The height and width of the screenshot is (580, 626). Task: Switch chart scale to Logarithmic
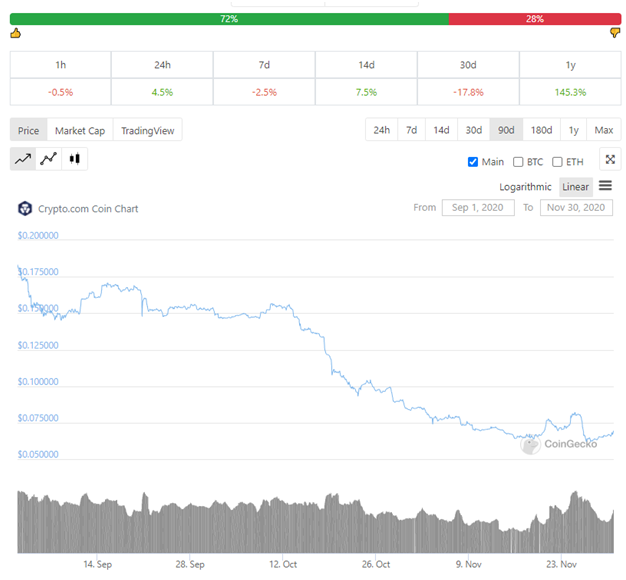point(525,187)
